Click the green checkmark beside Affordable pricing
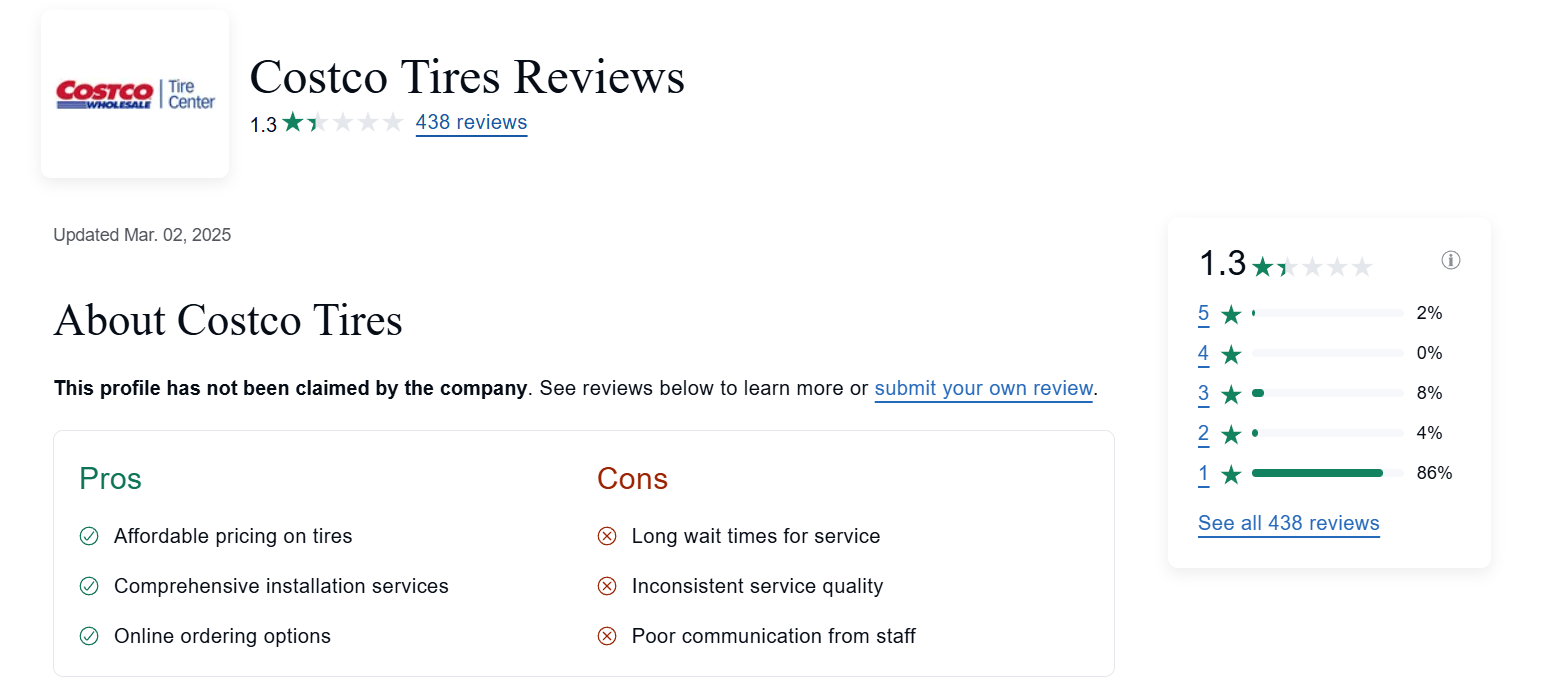 pos(89,536)
